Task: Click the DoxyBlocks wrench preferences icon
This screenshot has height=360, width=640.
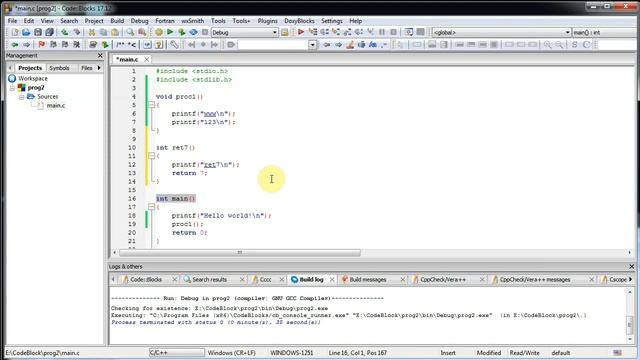Action: coord(174,44)
